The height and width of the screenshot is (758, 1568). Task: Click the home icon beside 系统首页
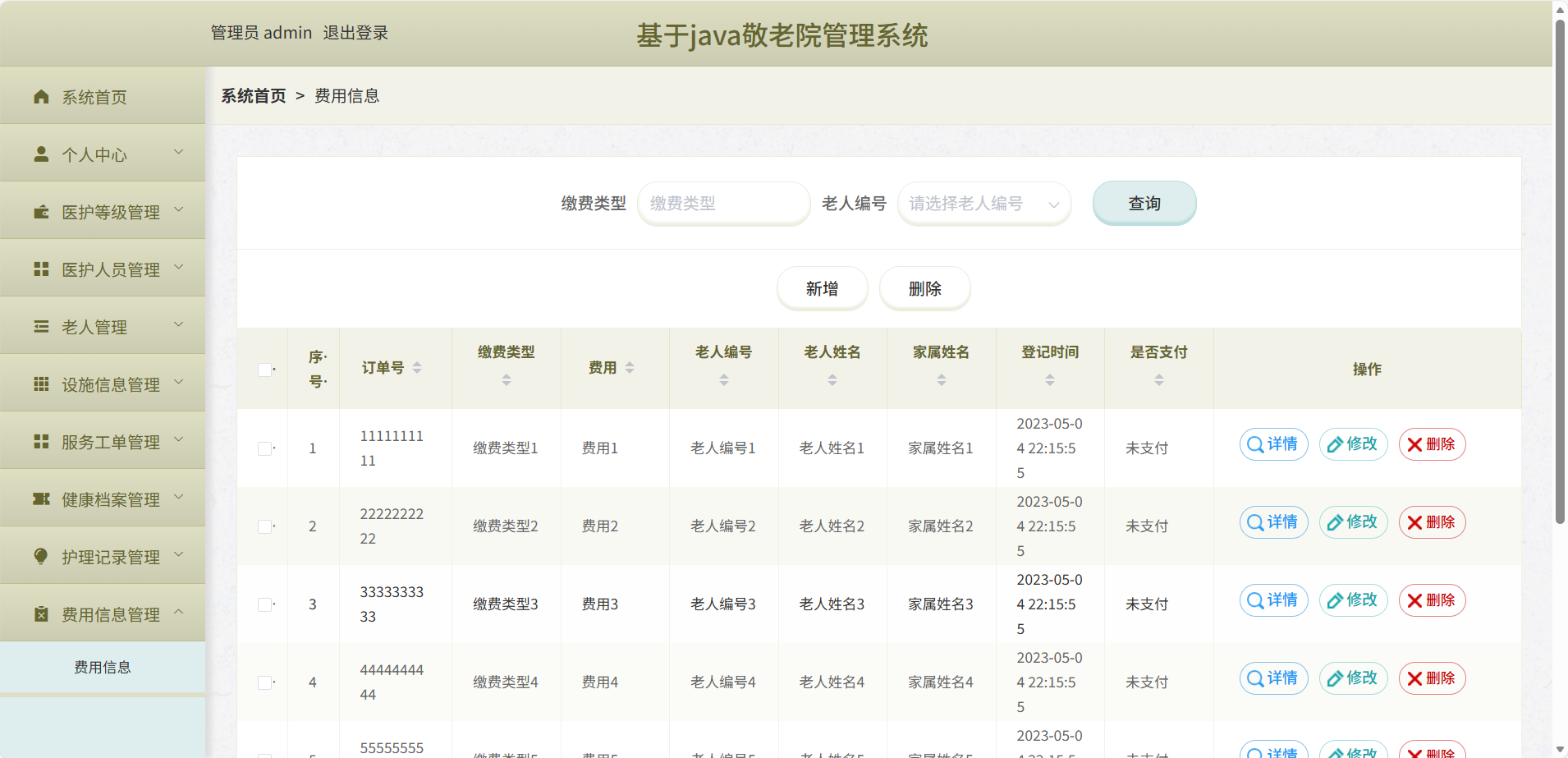41,97
